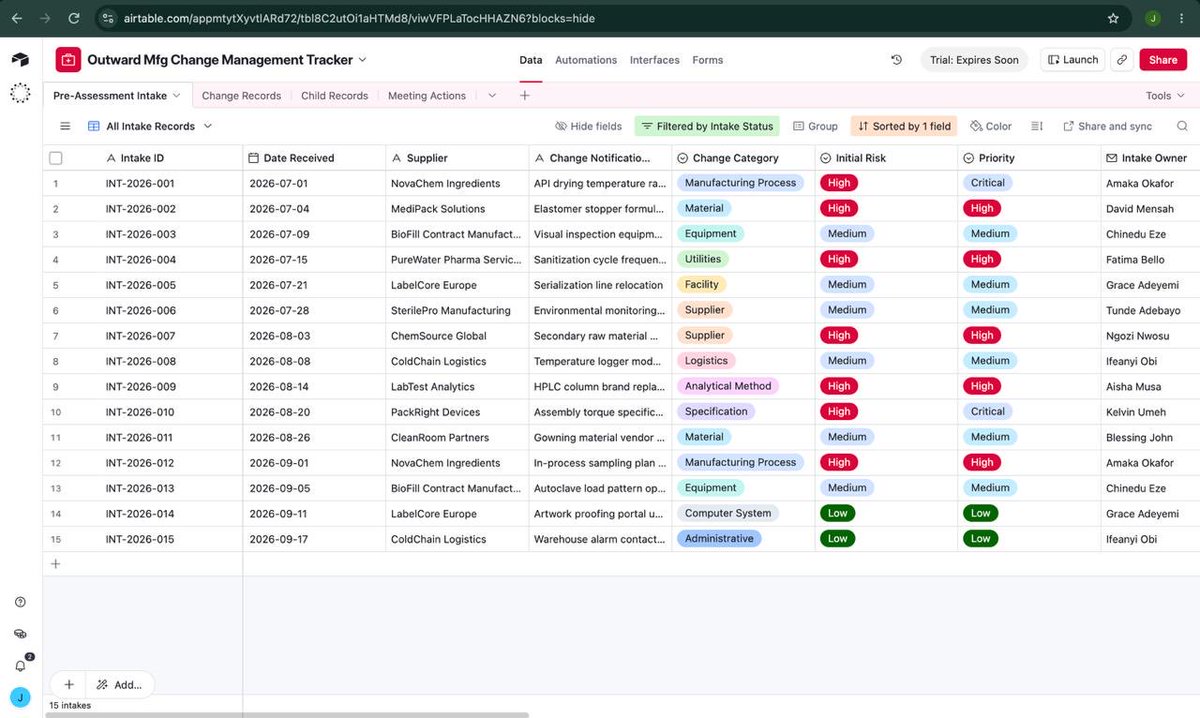Open the Child Records table tab
Screen dimensions: 1200x718
(x=334, y=96)
